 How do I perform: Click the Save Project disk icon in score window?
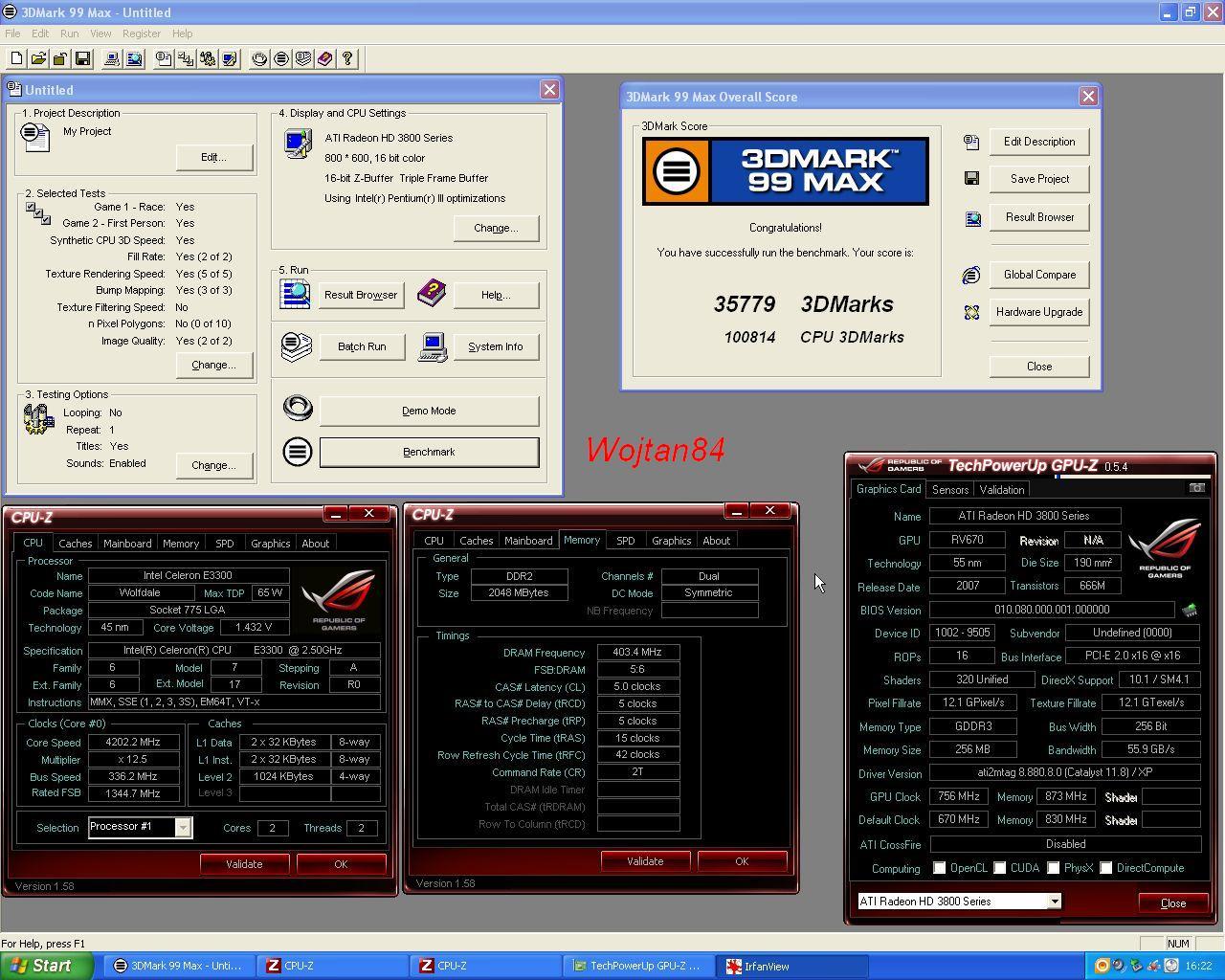coord(971,179)
